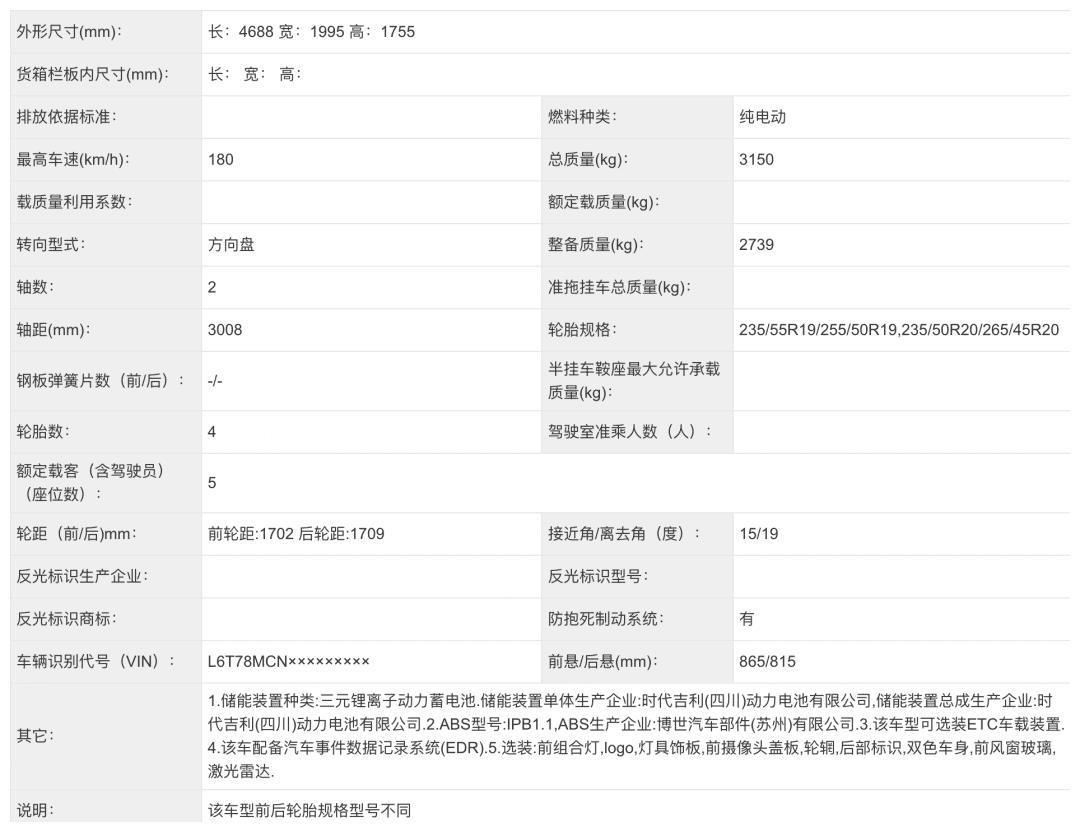1080x832 pixels.
Task: Select the 纯电动 fuel type cell
Action: tap(762, 117)
